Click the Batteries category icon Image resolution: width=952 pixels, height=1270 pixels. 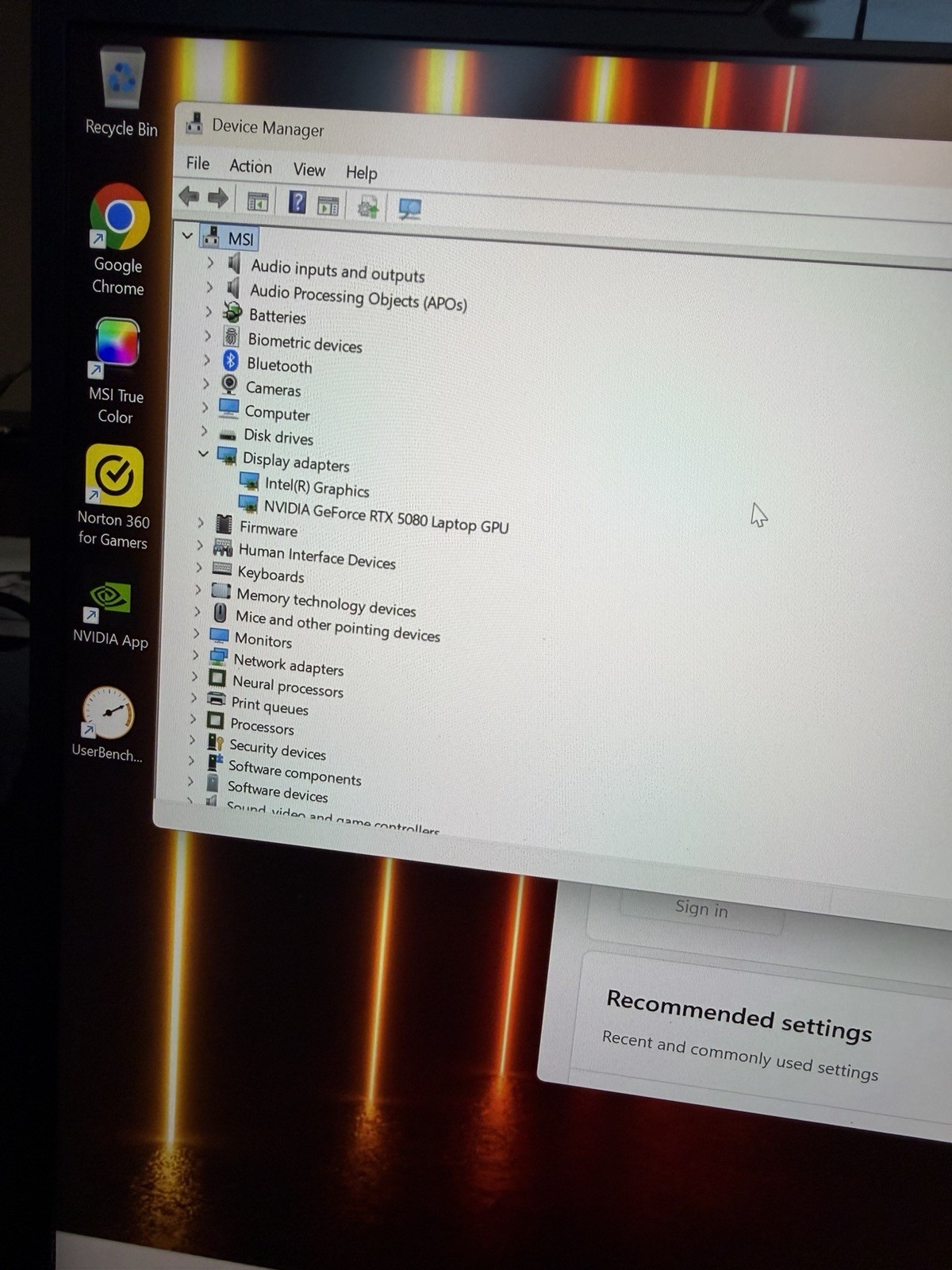(232, 312)
